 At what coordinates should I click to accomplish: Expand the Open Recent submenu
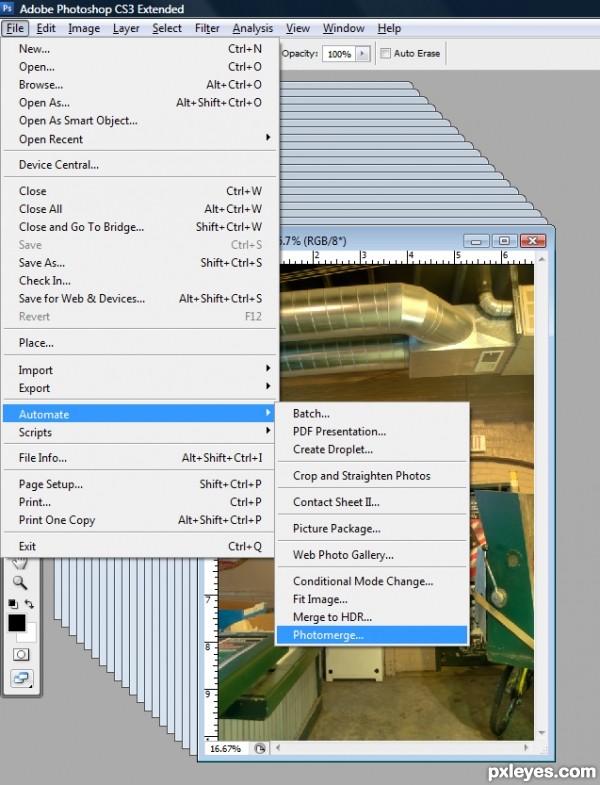point(268,137)
